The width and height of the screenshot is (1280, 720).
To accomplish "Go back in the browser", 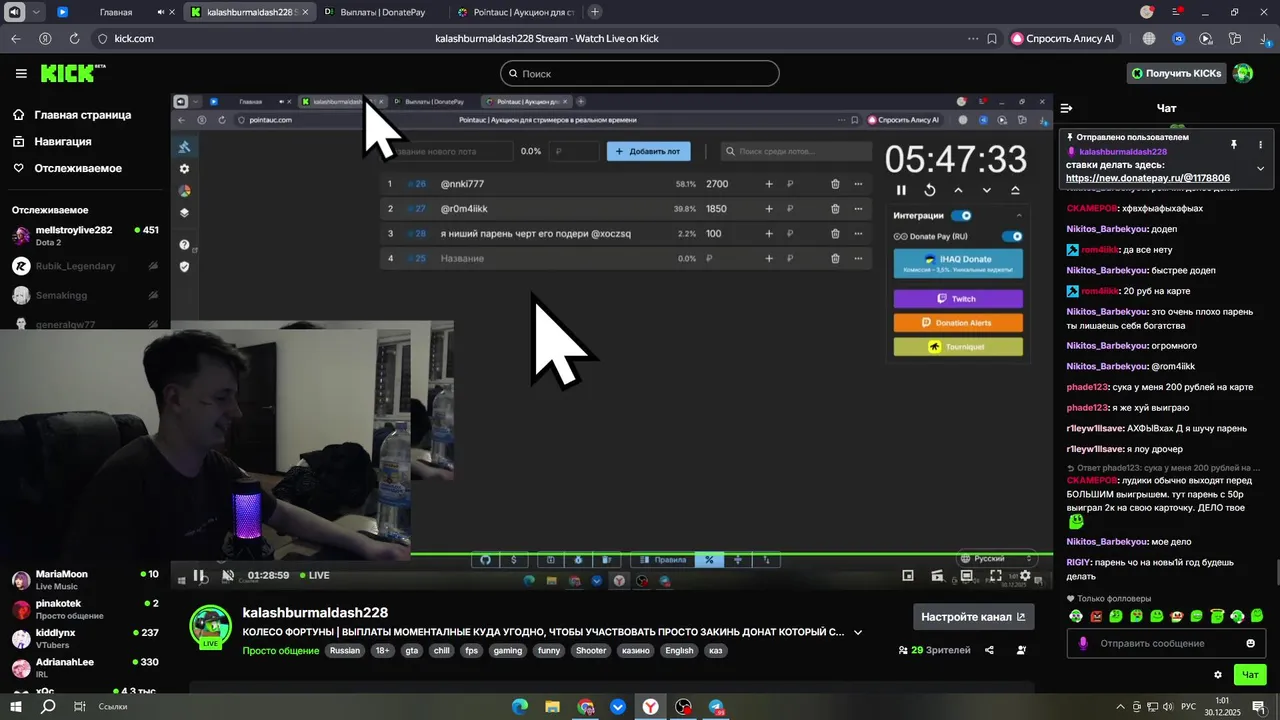I will 15,38.
